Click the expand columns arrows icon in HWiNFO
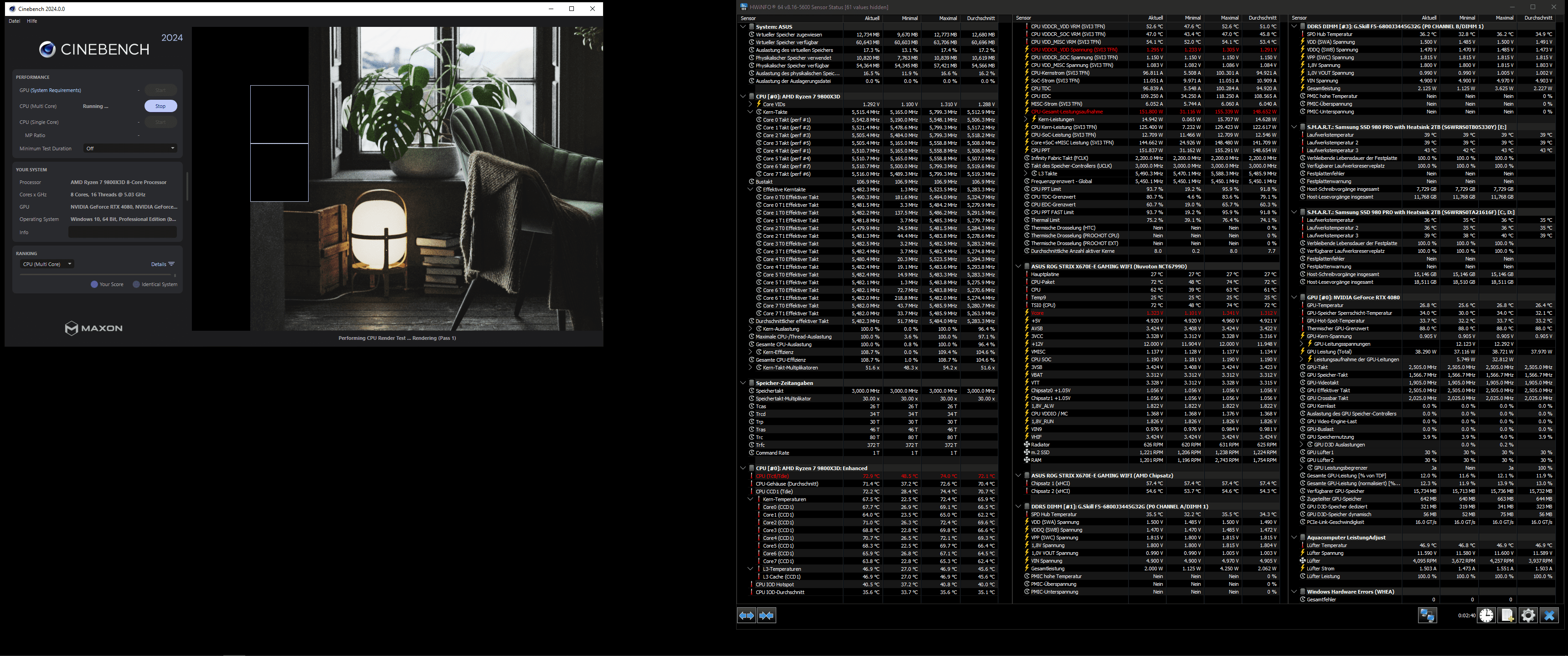Image resolution: width=1568 pixels, height=656 pixels. 746,616
